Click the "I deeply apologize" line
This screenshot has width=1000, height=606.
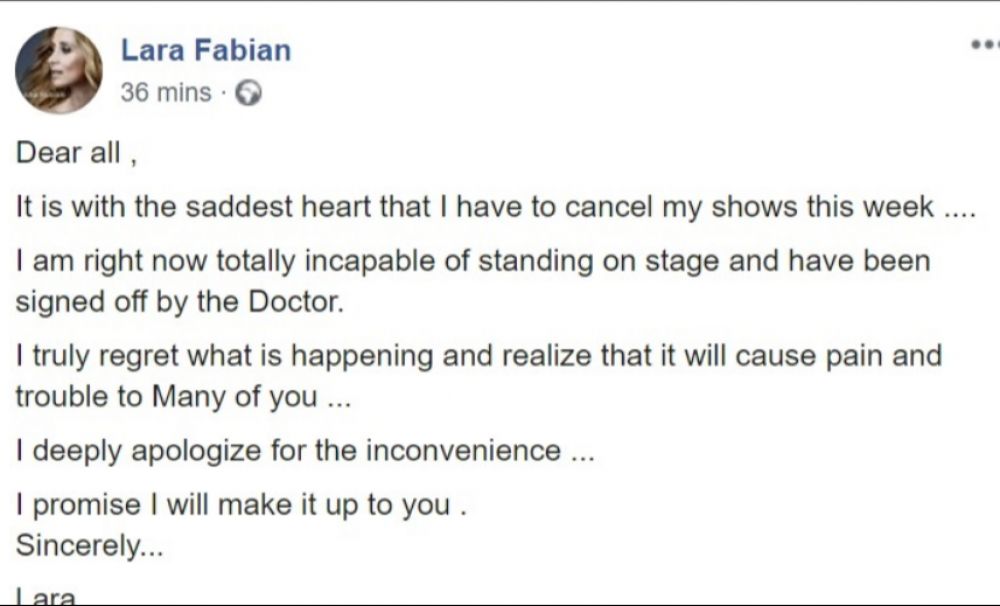[x=305, y=450]
